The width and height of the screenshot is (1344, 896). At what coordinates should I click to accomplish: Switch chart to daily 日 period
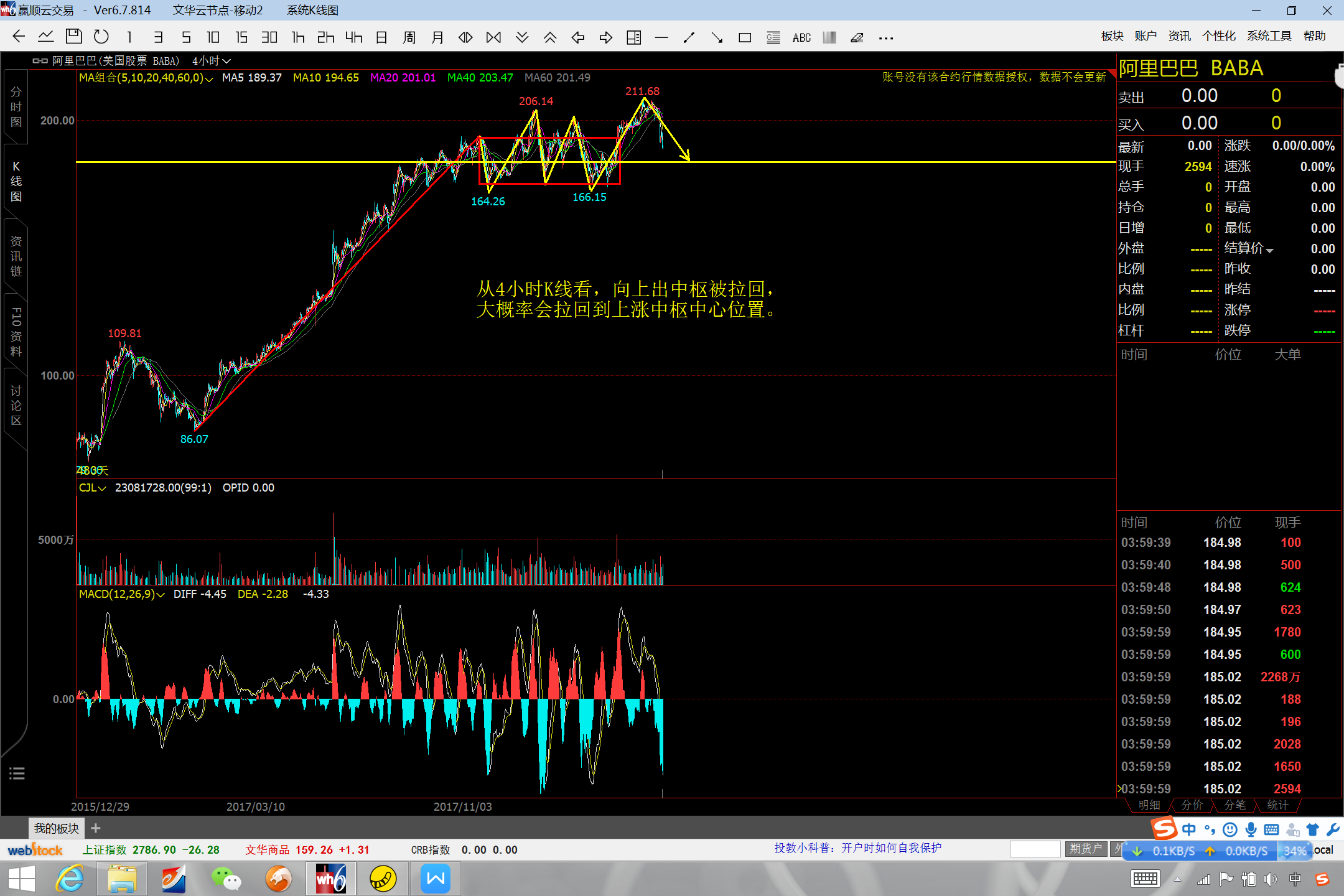tap(381, 37)
